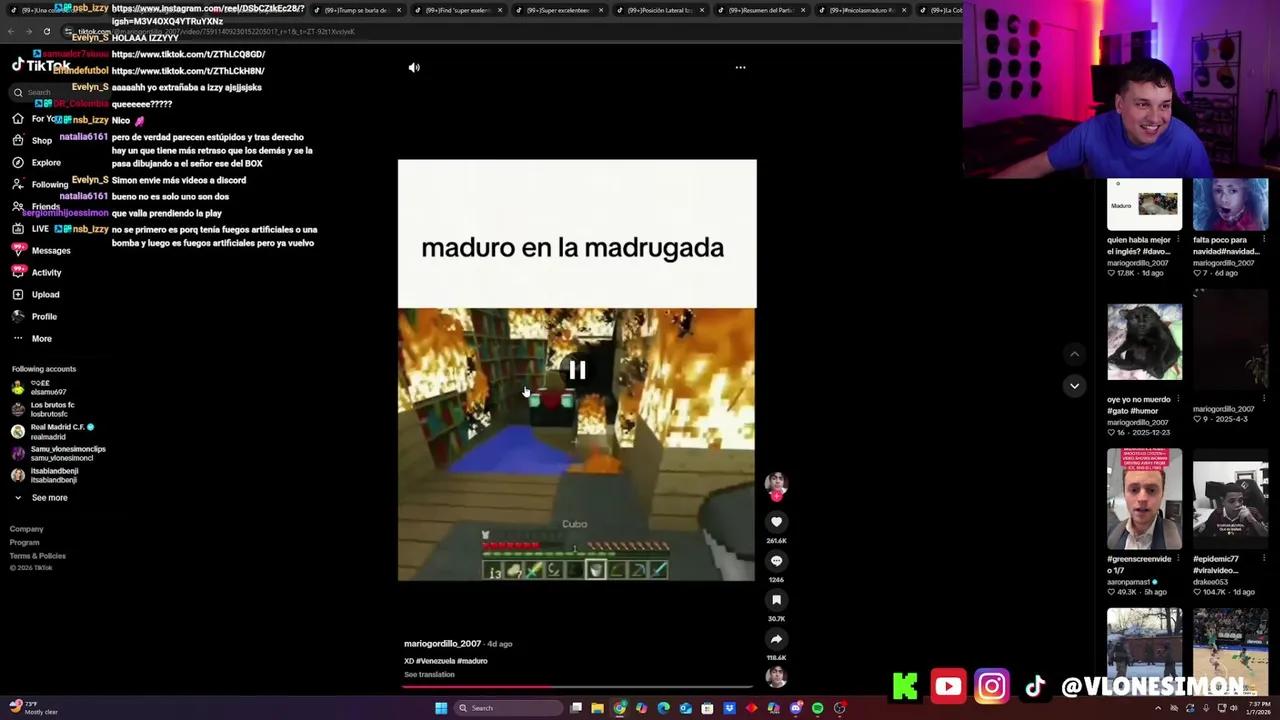Open comments with the speech bubble icon

(776, 560)
